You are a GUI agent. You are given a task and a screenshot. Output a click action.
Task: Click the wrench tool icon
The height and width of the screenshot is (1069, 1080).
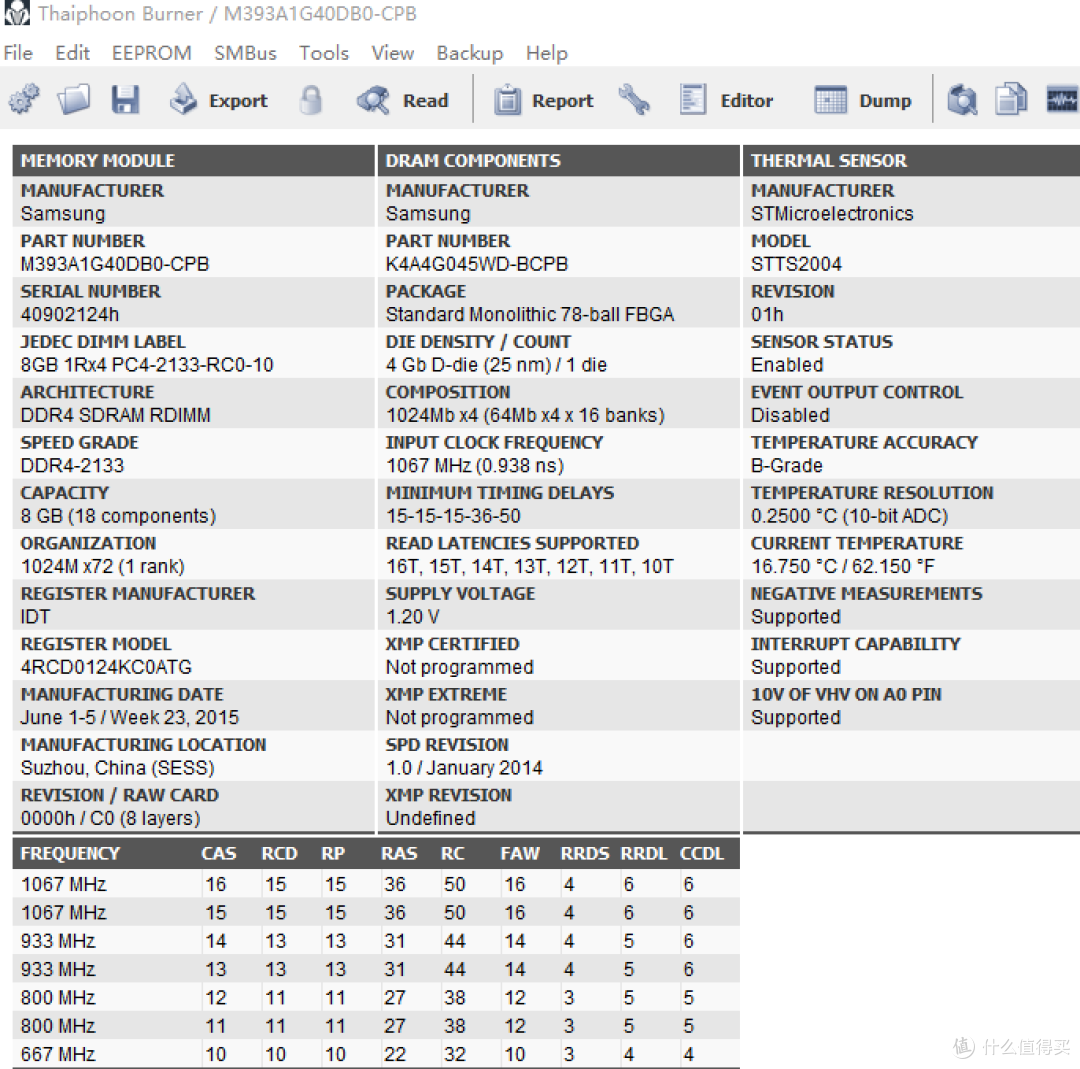634,100
